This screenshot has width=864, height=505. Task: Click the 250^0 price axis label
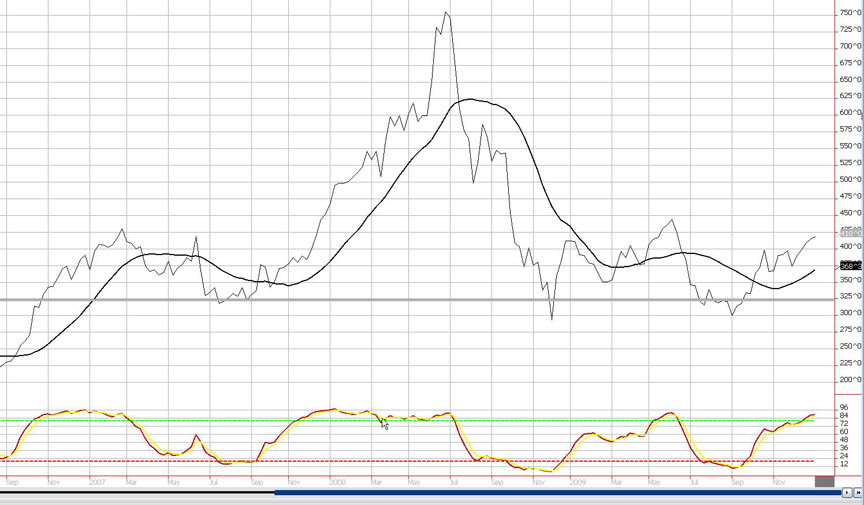pos(850,346)
